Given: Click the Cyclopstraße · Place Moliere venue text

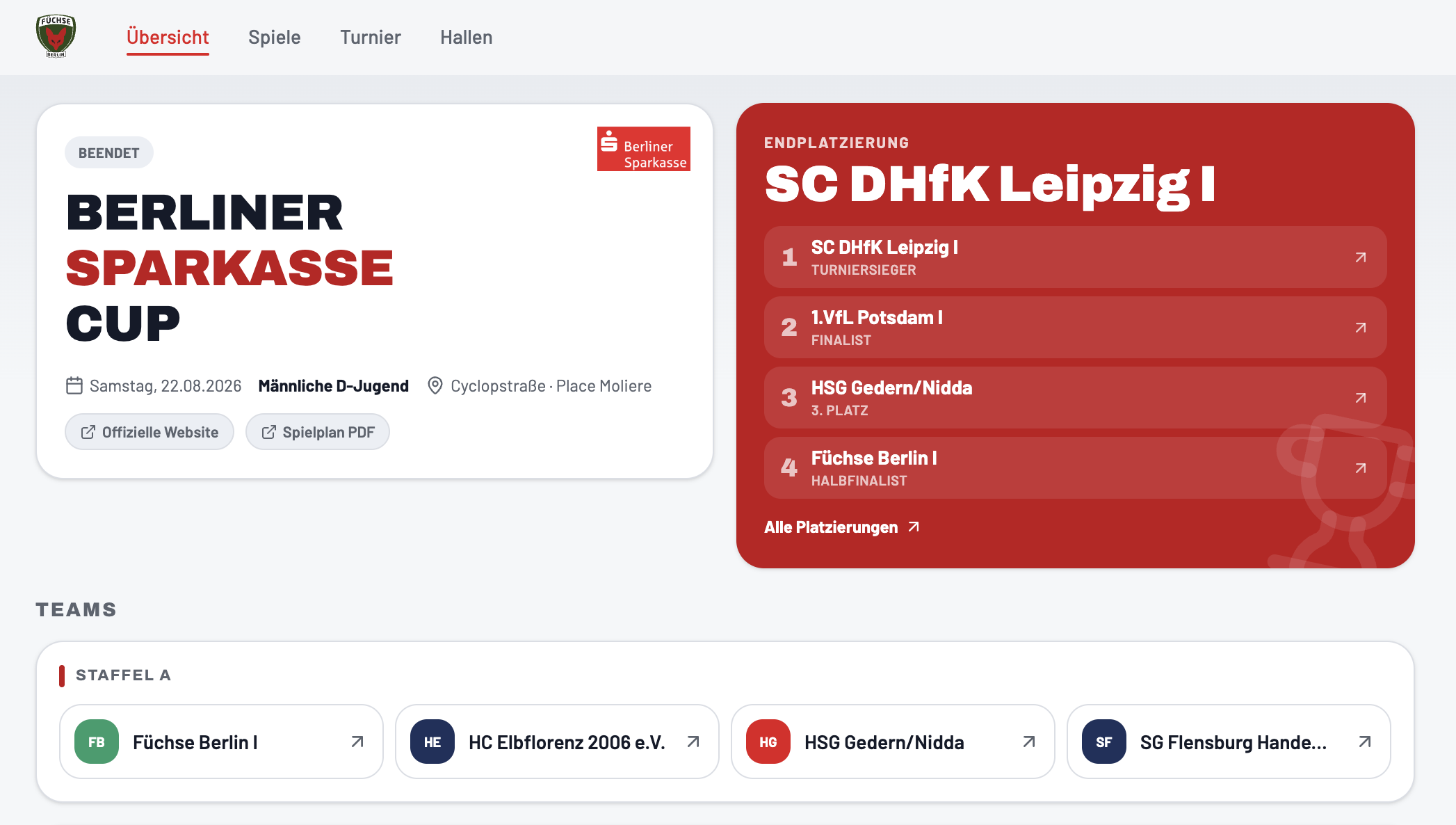Looking at the screenshot, I should [x=551, y=386].
